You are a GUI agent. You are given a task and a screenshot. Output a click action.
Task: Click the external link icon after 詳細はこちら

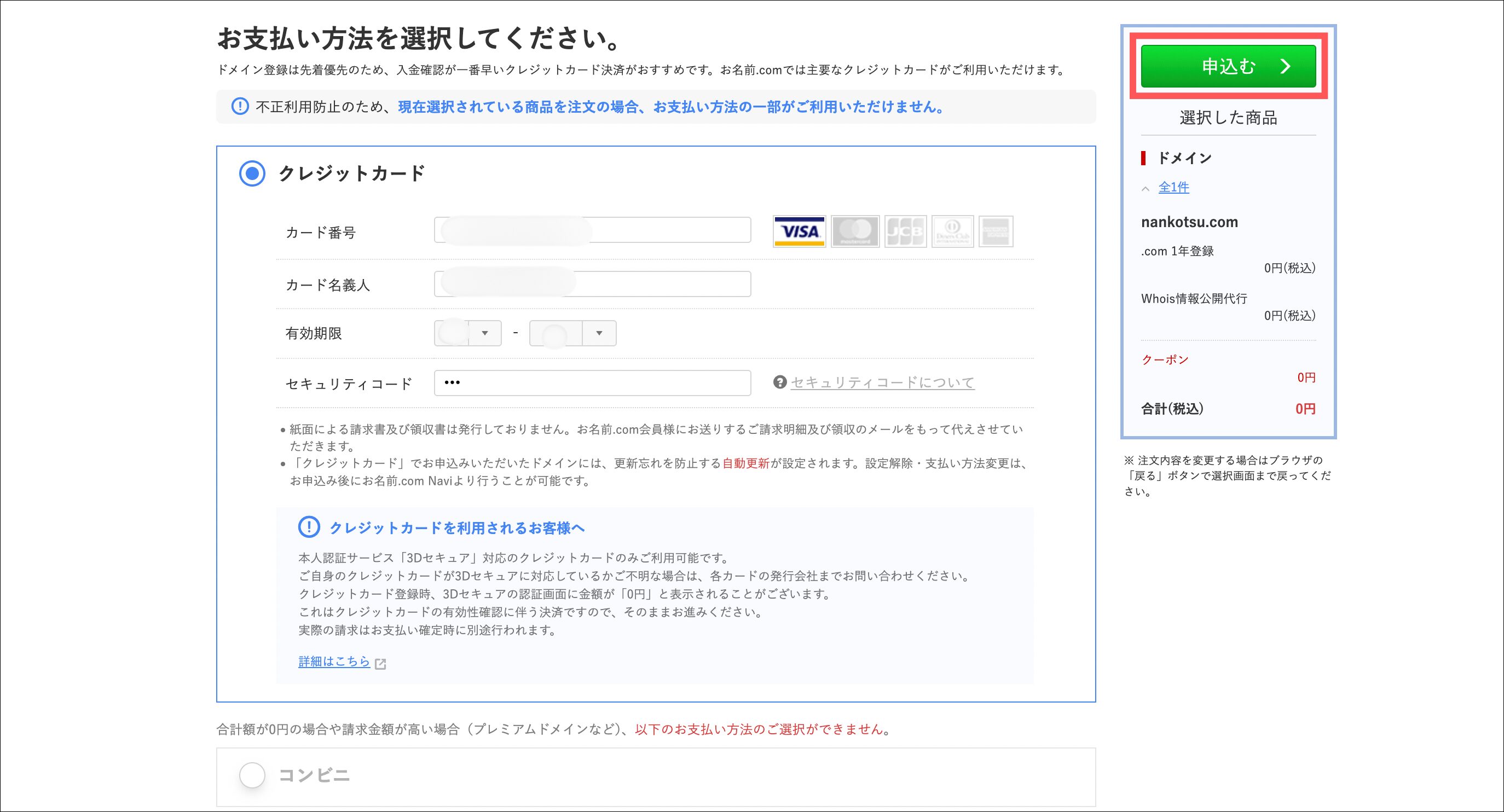point(381,664)
